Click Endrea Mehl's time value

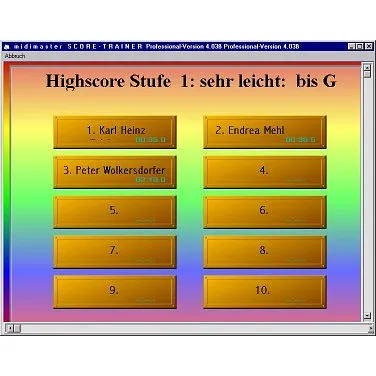tap(301, 140)
